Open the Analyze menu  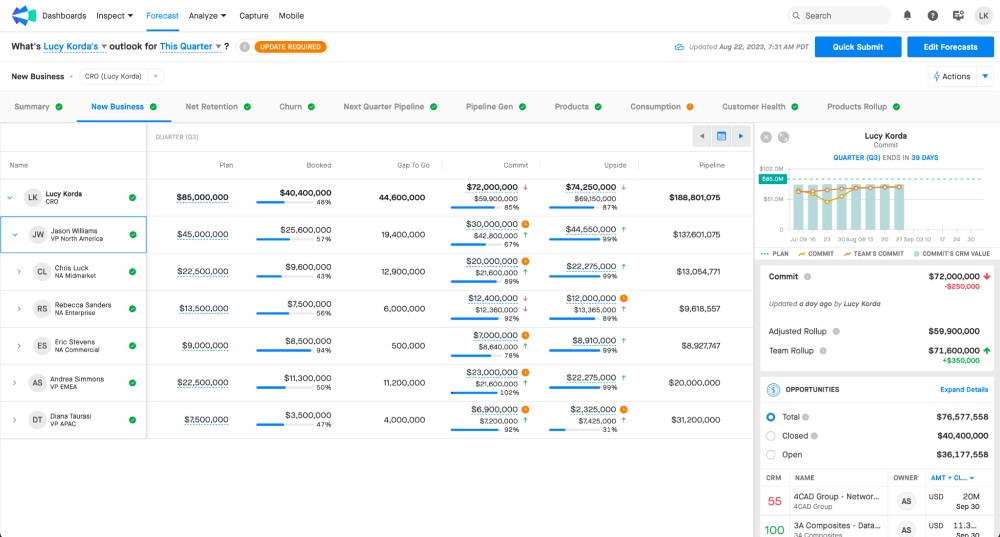click(x=207, y=16)
